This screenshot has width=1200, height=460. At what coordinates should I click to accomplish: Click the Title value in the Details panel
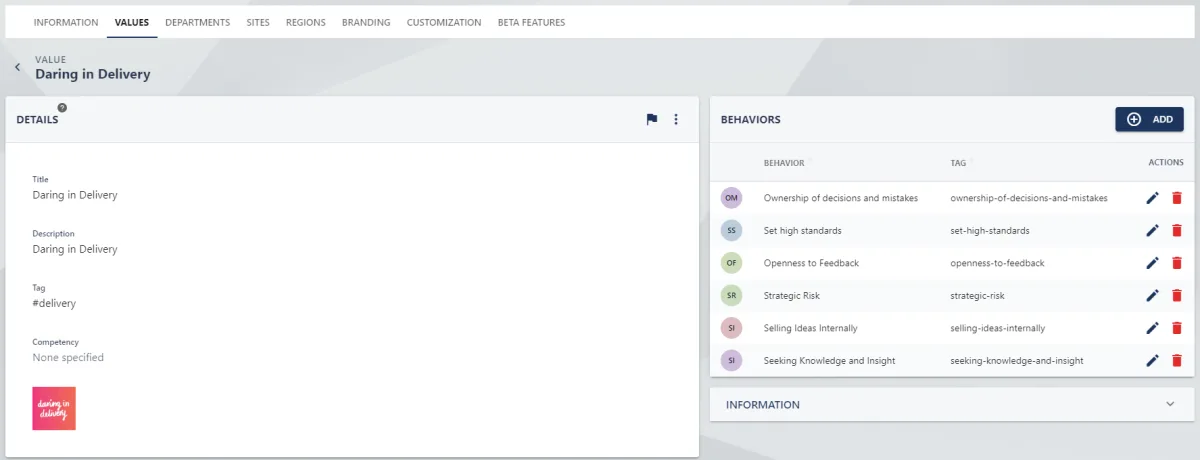(75, 195)
